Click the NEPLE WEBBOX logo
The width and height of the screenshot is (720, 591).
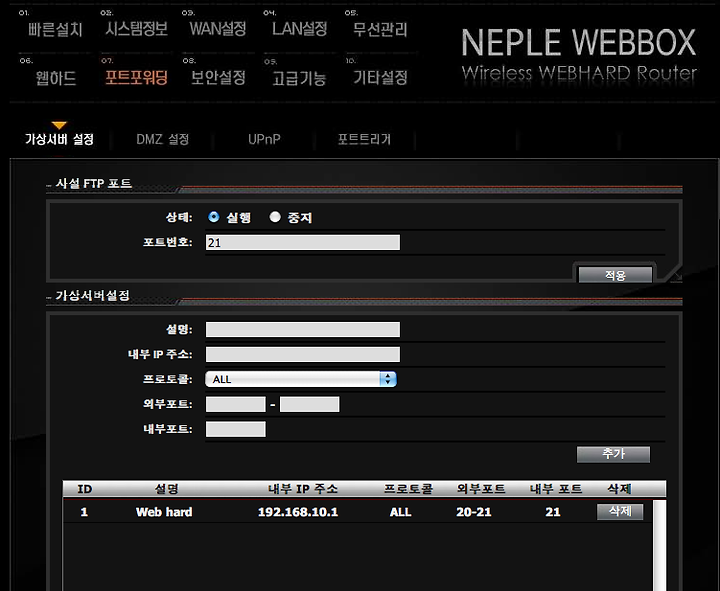coord(579,55)
